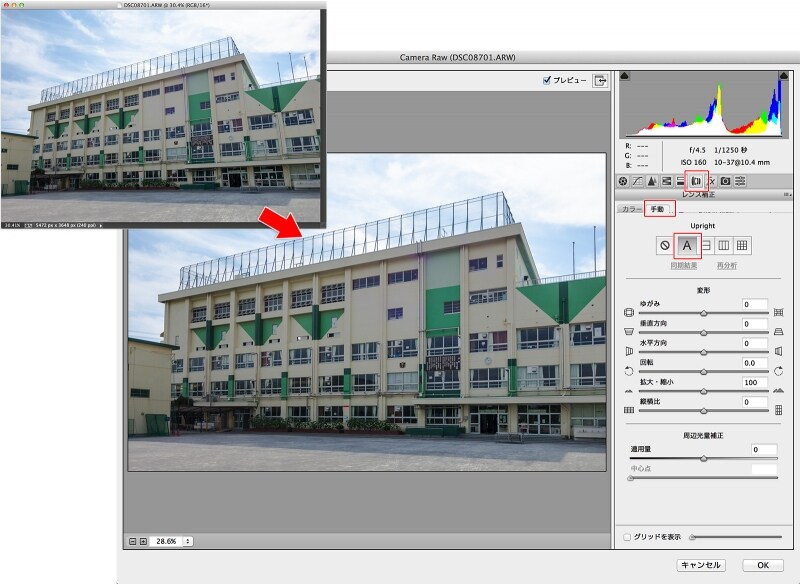
Task: Click the 回転 slider handle
Action: 704,372
